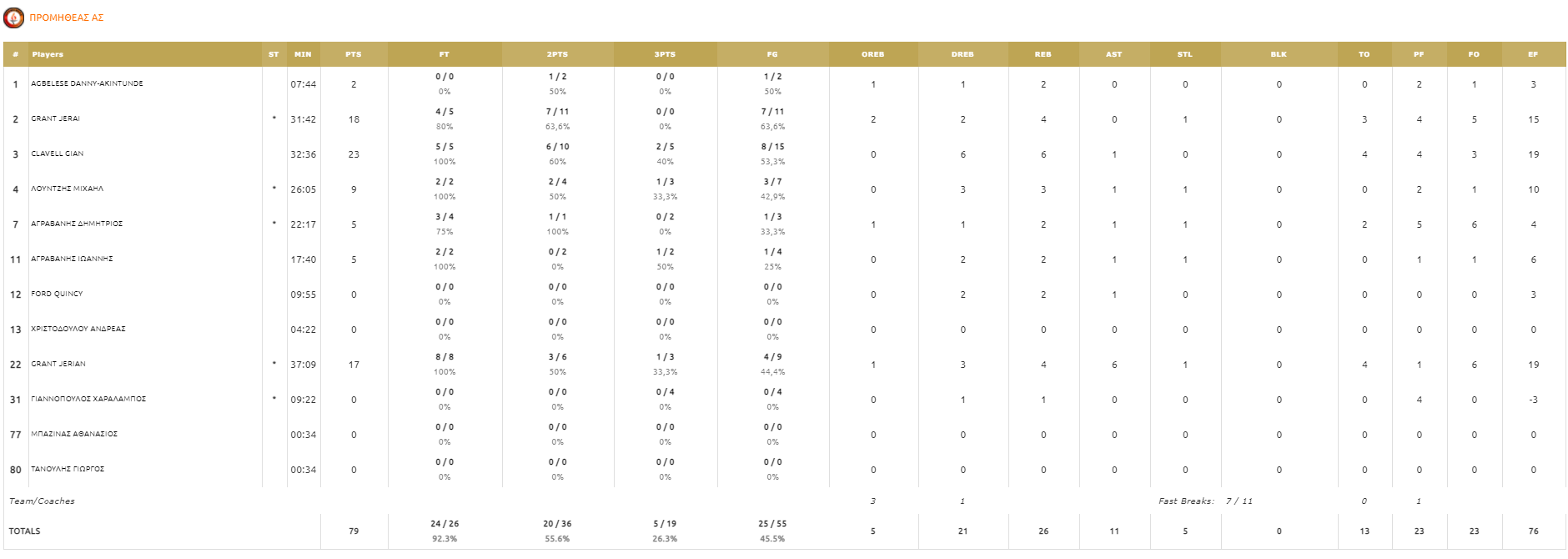Open player CLAVELL GIAN
1568x559 pixels.
tap(58, 154)
